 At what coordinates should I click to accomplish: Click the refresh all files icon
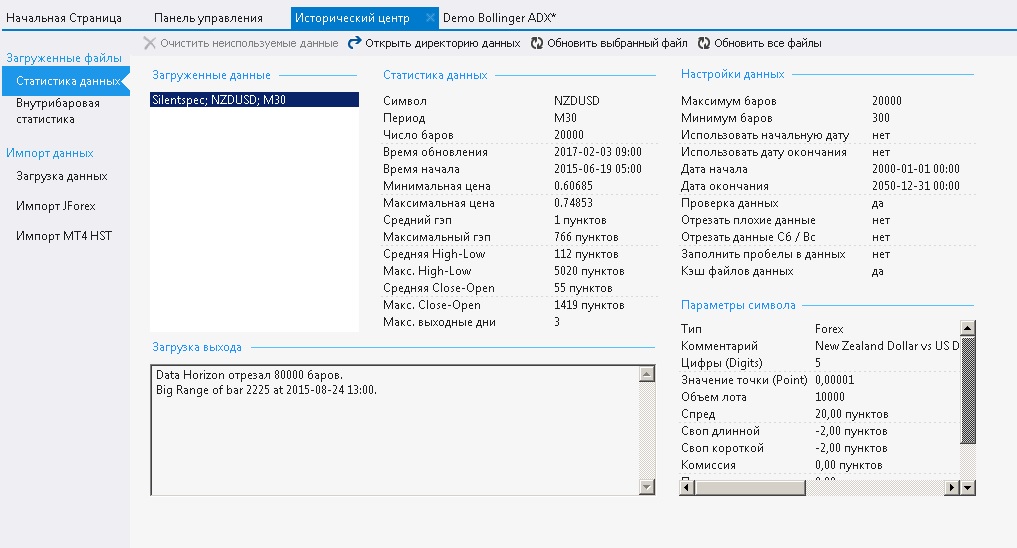[704, 43]
